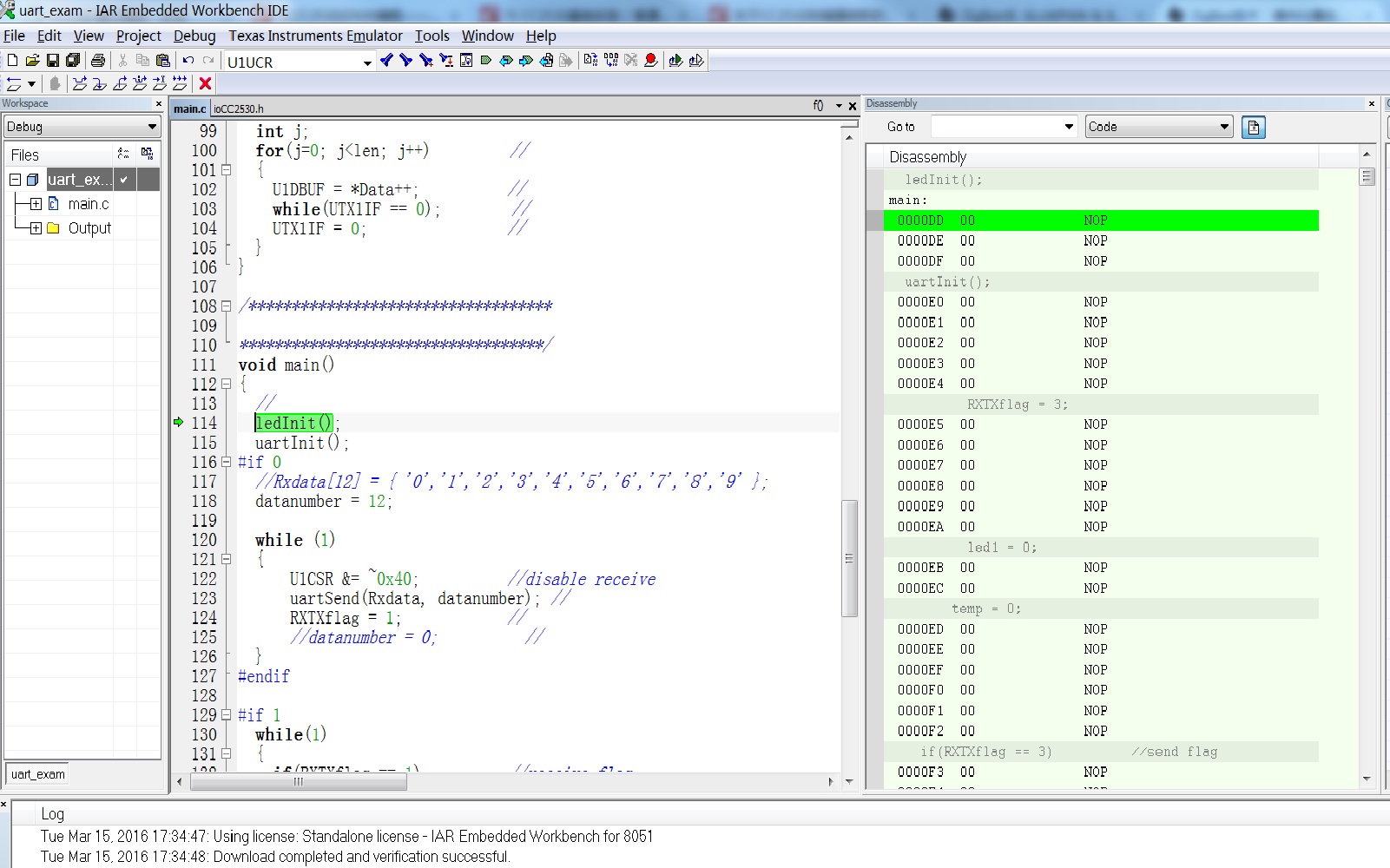Click the Step Over debug icon
Viewport: 1390px width, 868px height.
[80, 83]
